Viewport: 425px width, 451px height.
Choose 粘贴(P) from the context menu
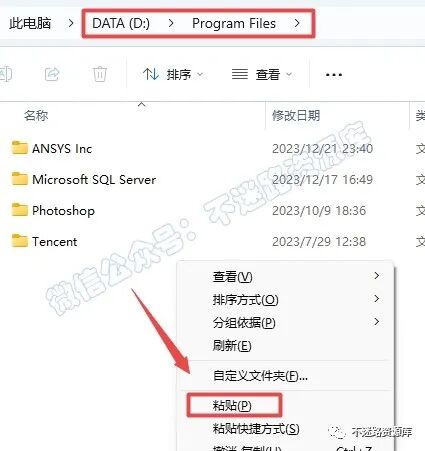point(232,405)
